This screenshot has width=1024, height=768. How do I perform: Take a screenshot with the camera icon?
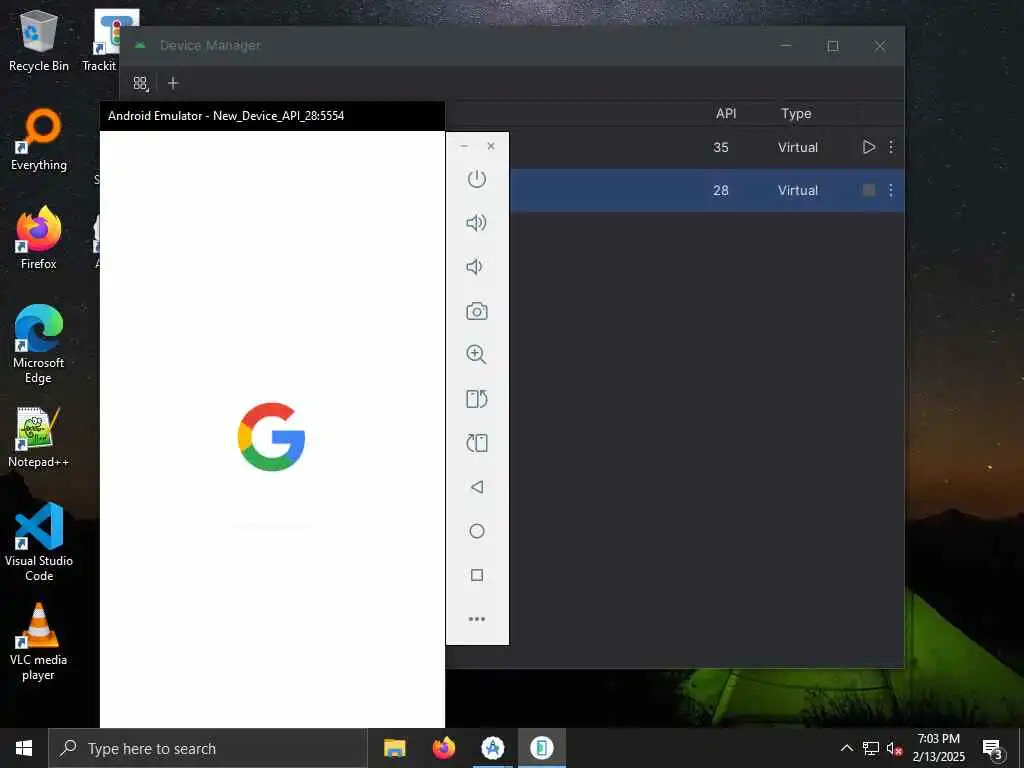pos(477,311)
